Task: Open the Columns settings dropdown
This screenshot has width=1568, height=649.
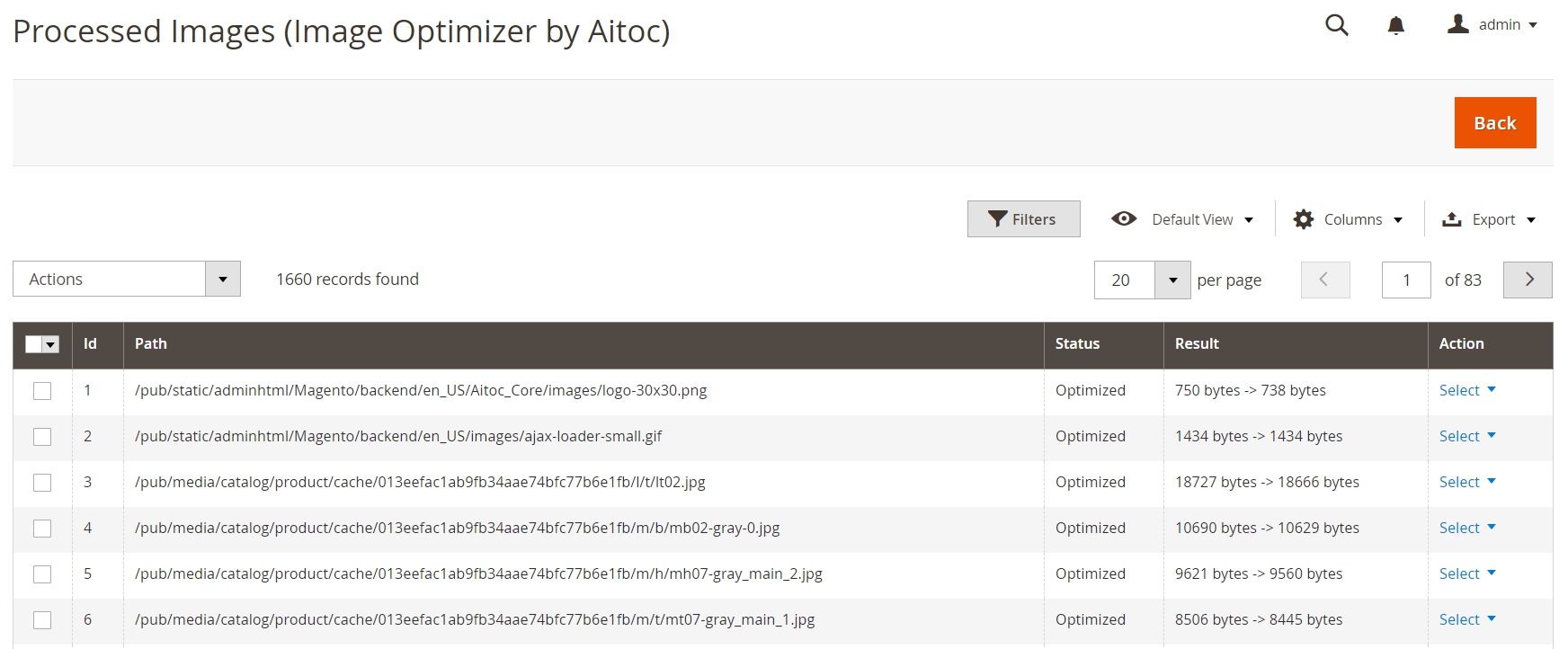Action: tap(1348, 219)
